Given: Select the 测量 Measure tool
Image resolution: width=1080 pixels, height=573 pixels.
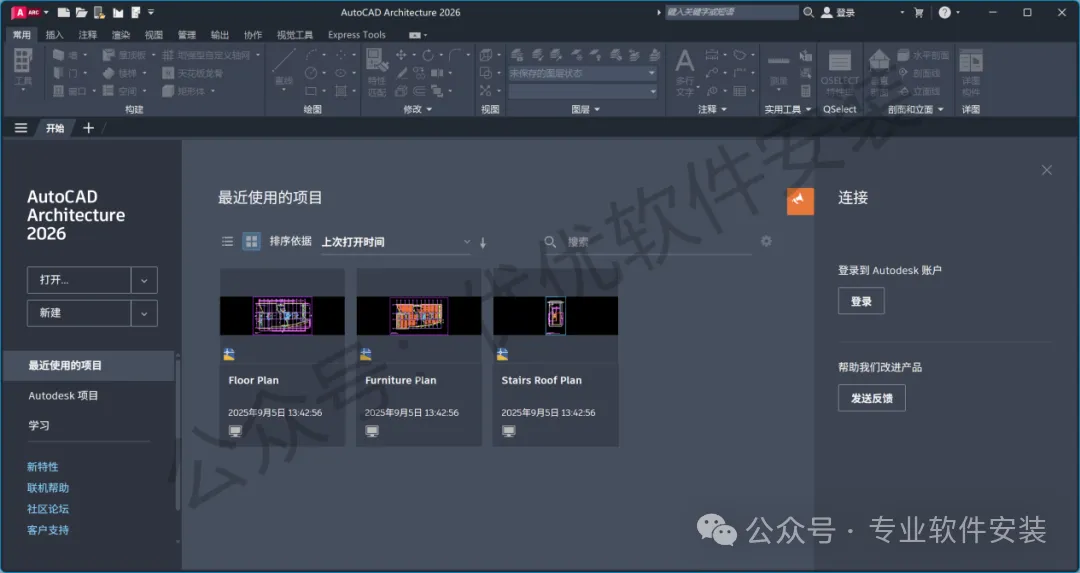Looking at the screenshot, I should pos(778,69).
